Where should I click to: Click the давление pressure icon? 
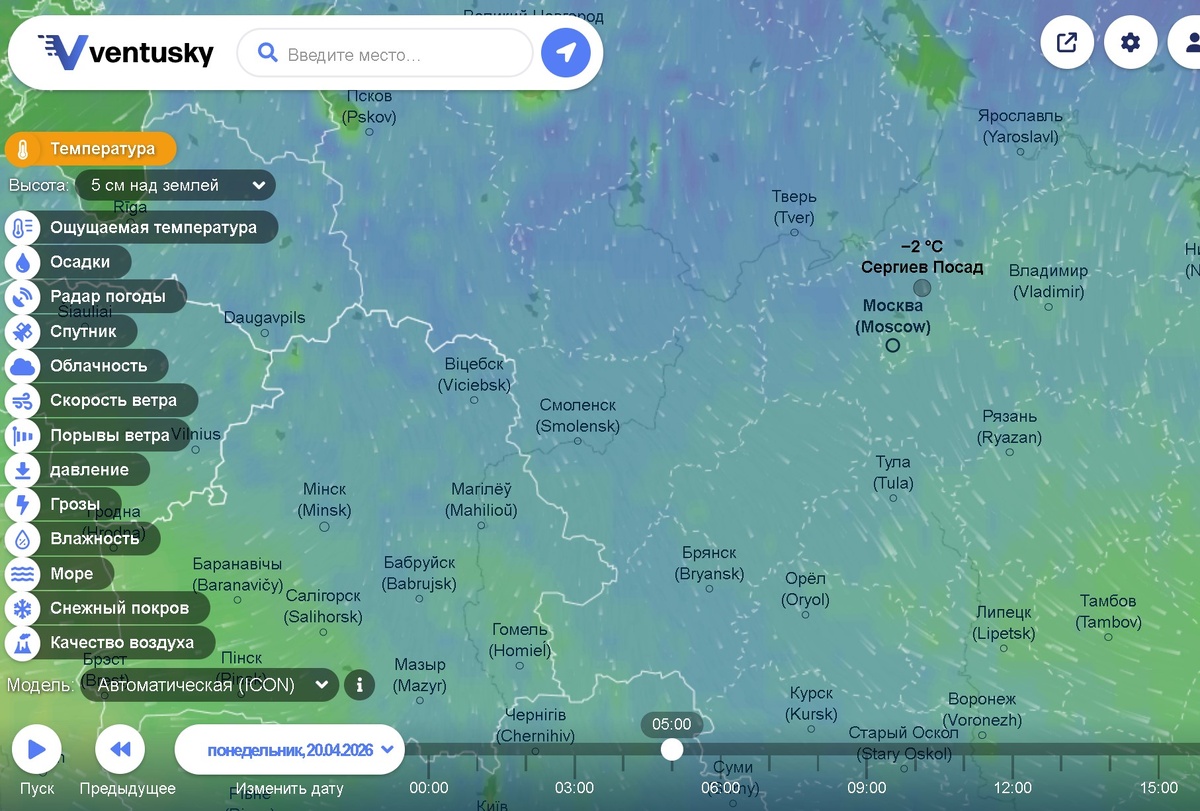21,470
